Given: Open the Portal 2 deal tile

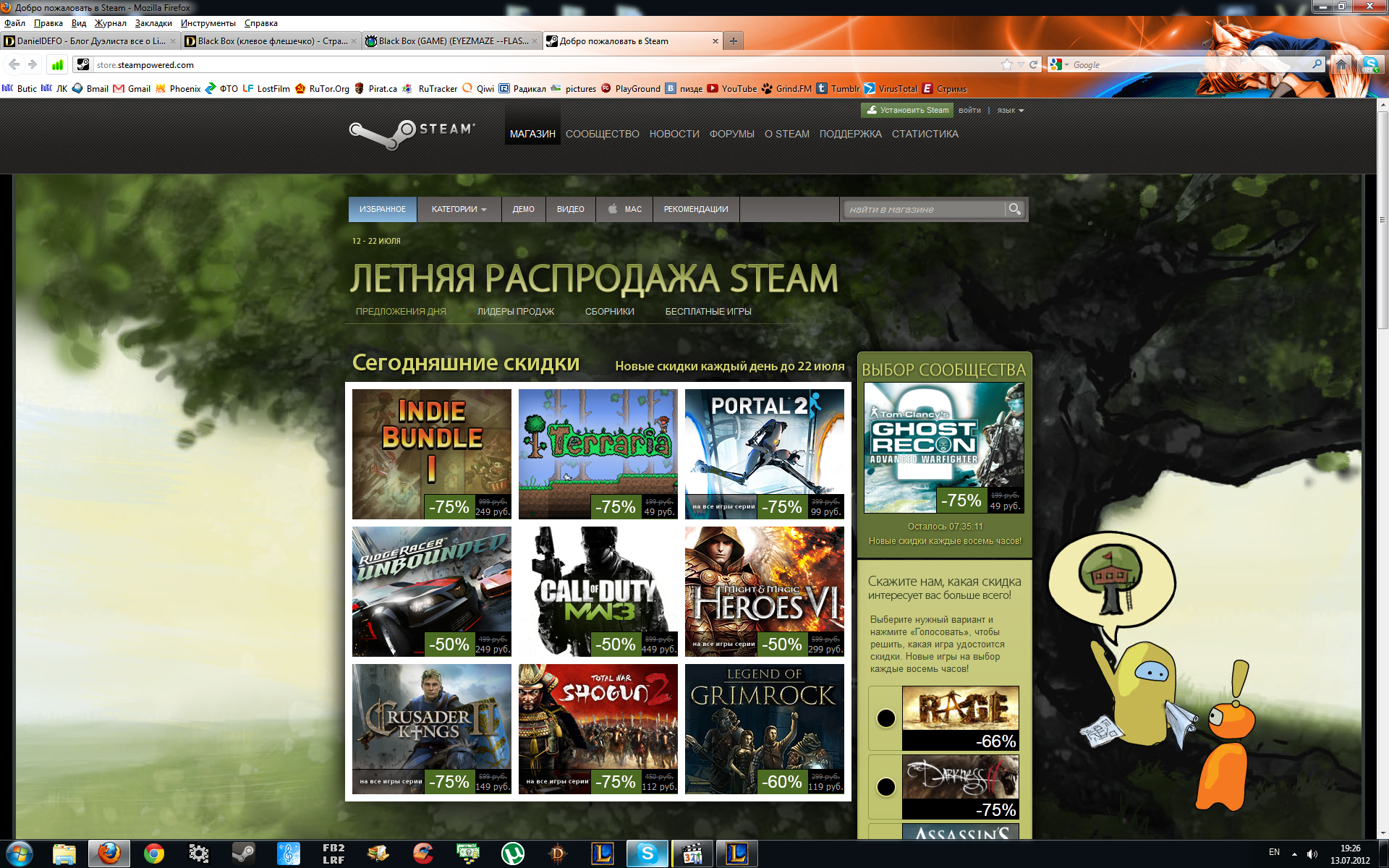Looking at the screenshot, I should (x=765, y=454).
